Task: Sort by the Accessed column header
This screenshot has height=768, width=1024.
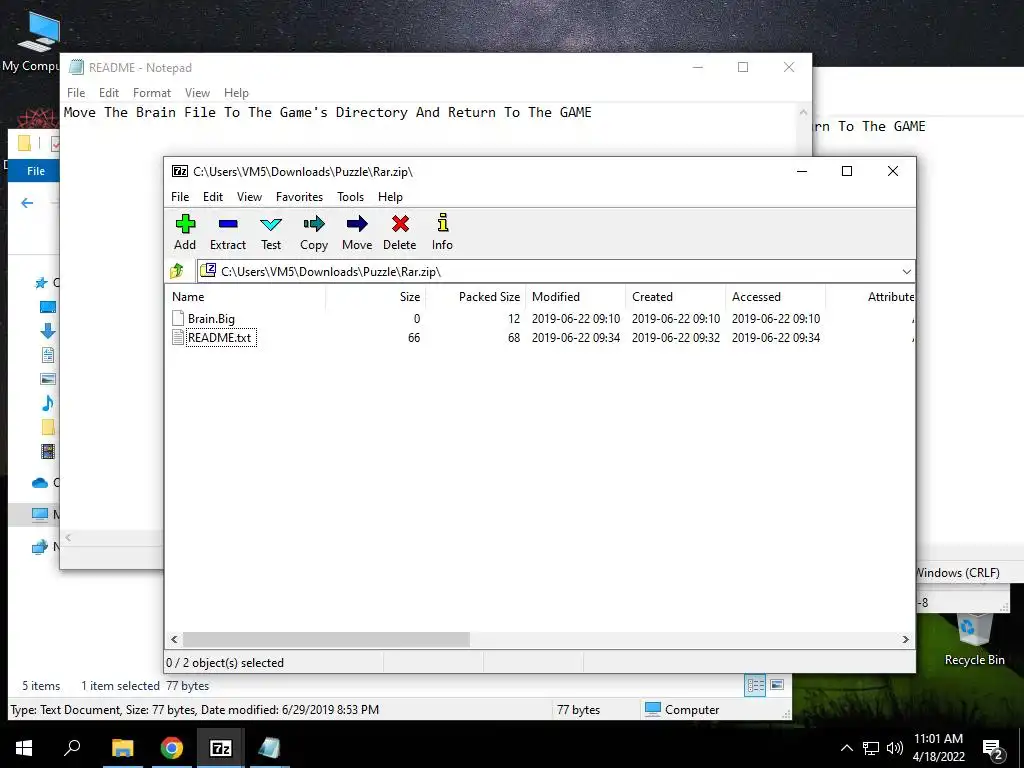Action: click(775, 296)
